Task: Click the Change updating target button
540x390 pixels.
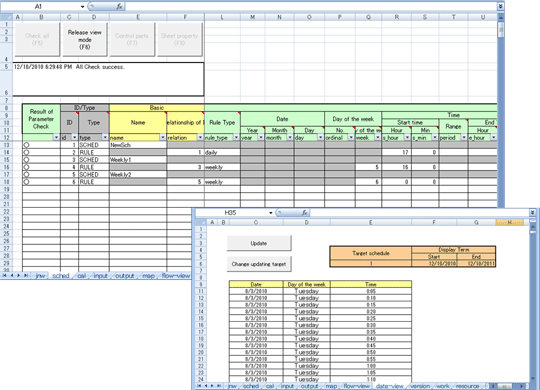Action: tap(259, 264)
